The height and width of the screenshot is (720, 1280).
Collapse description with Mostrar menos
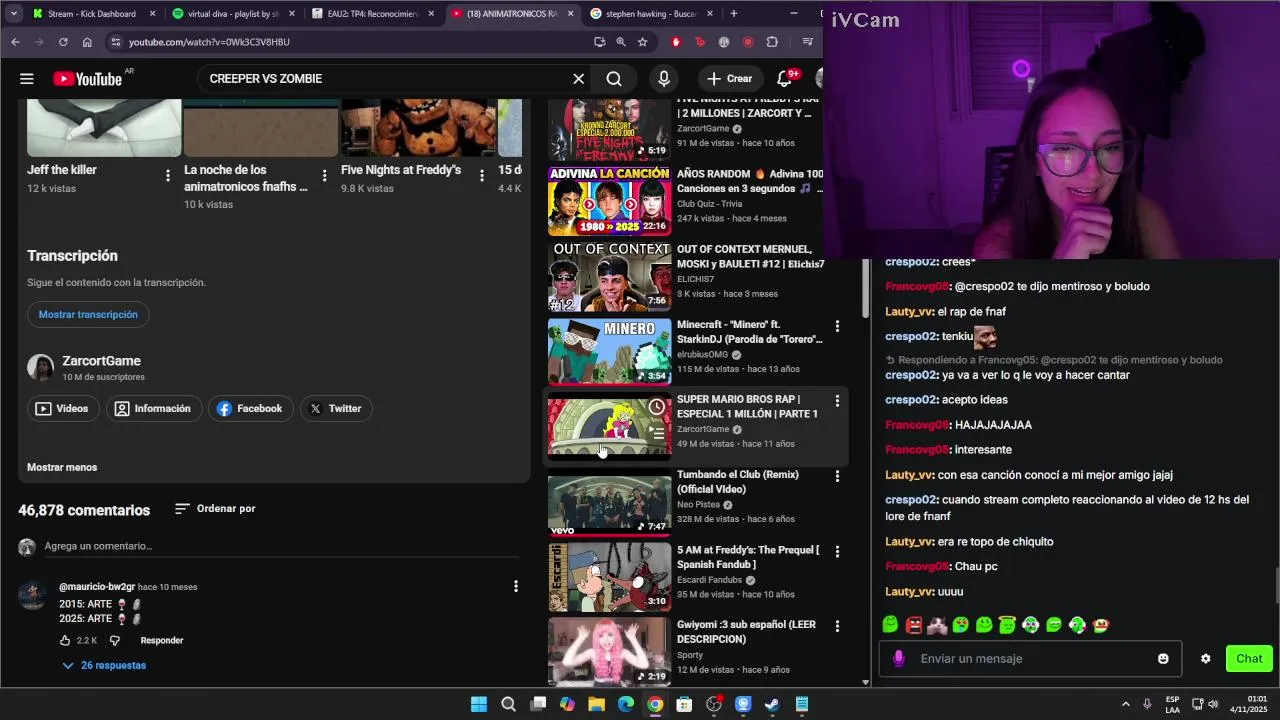click(62, 467)
